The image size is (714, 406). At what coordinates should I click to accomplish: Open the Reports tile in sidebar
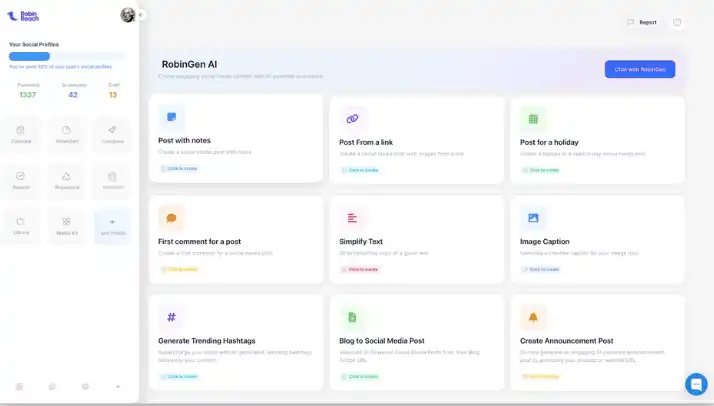pos(21,180)
